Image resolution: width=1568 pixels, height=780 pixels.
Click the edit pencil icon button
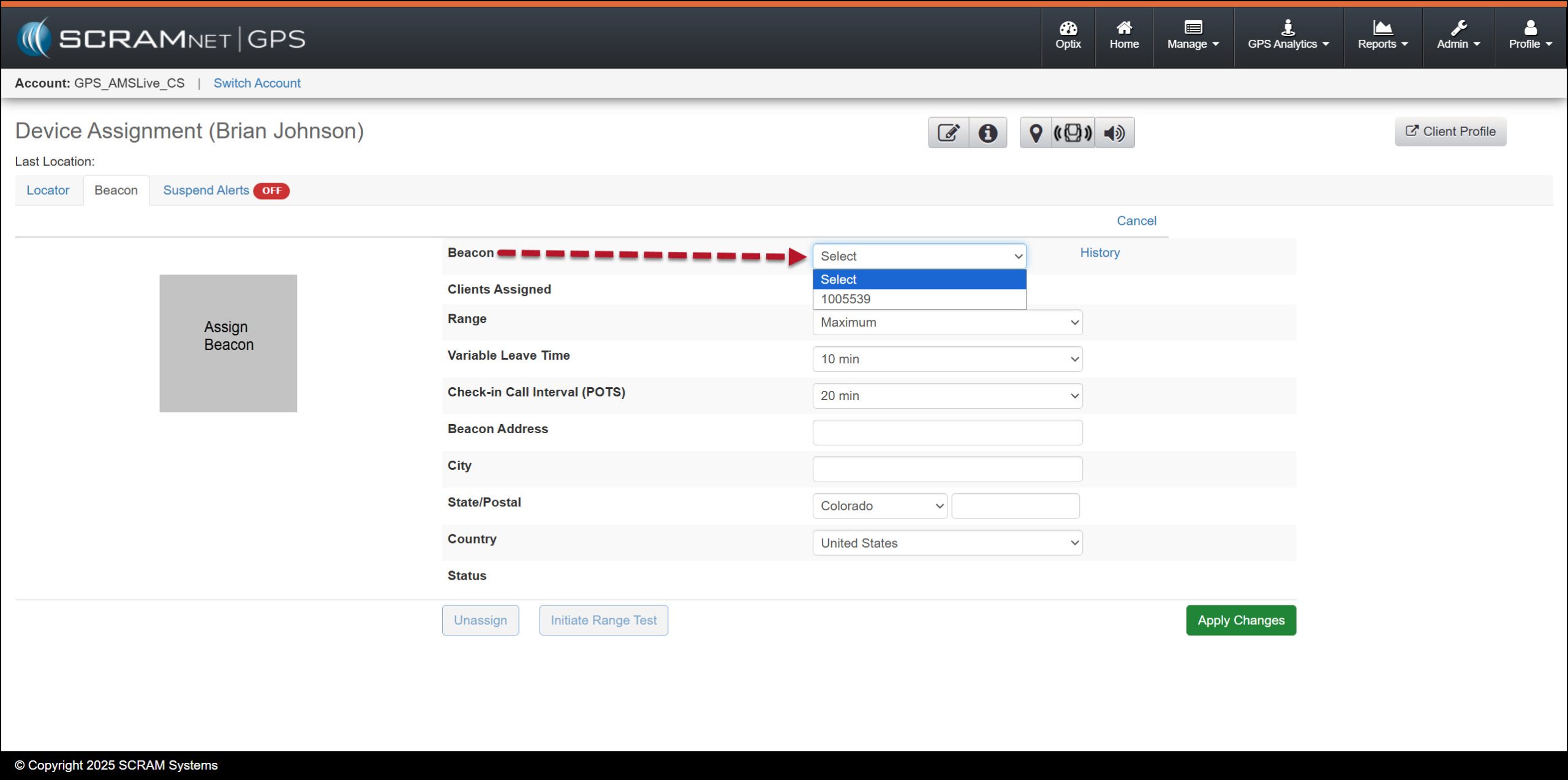click(x=948, y=133)
